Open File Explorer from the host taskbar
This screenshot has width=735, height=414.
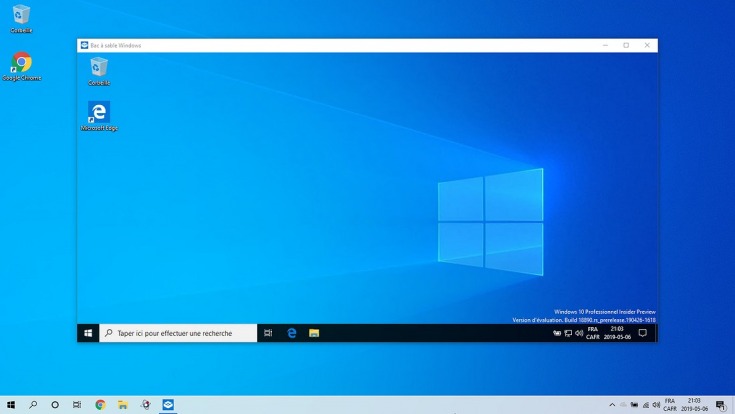click(x=123, y=405)
